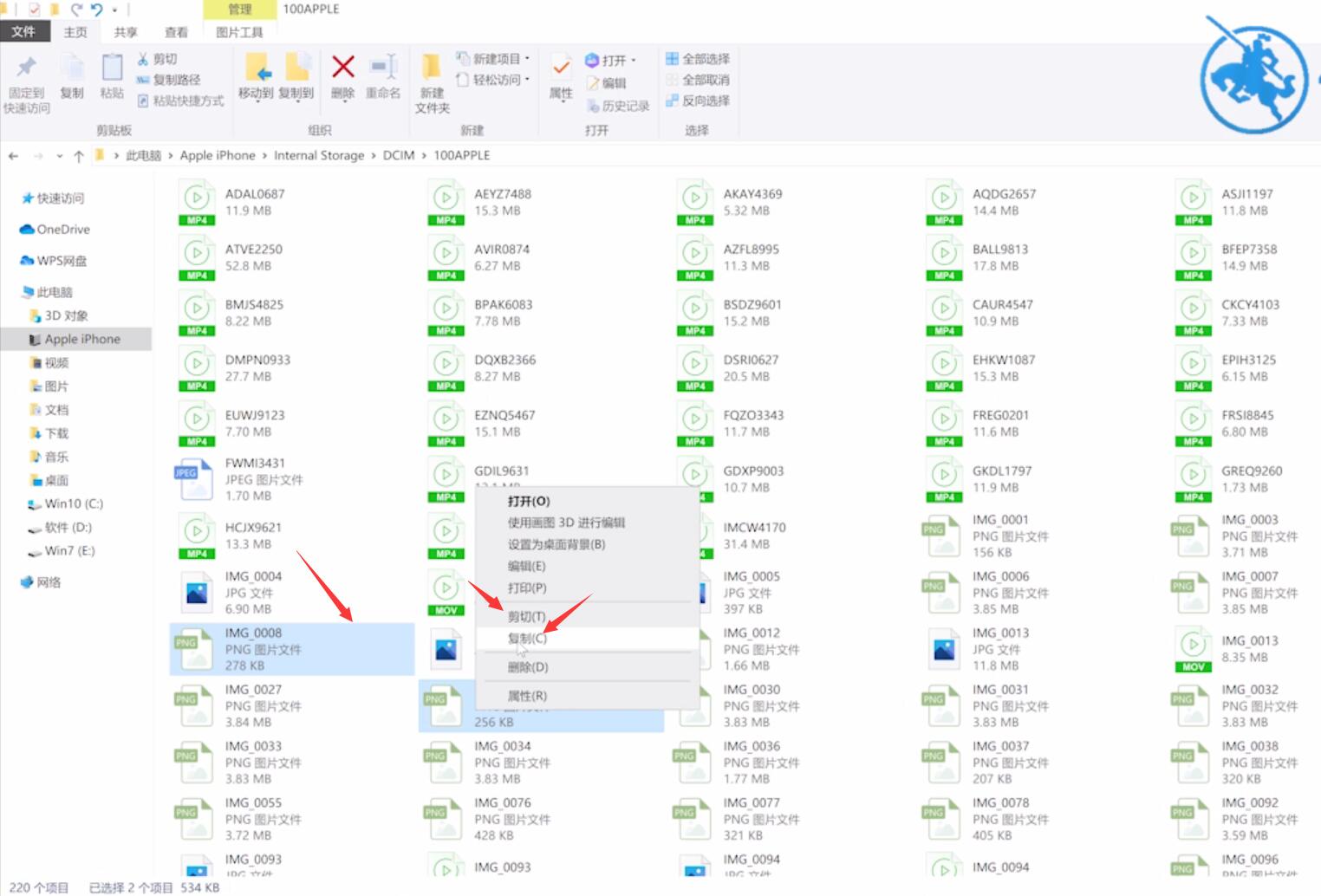Switch to the Share (共享) tab

point(126,32)
